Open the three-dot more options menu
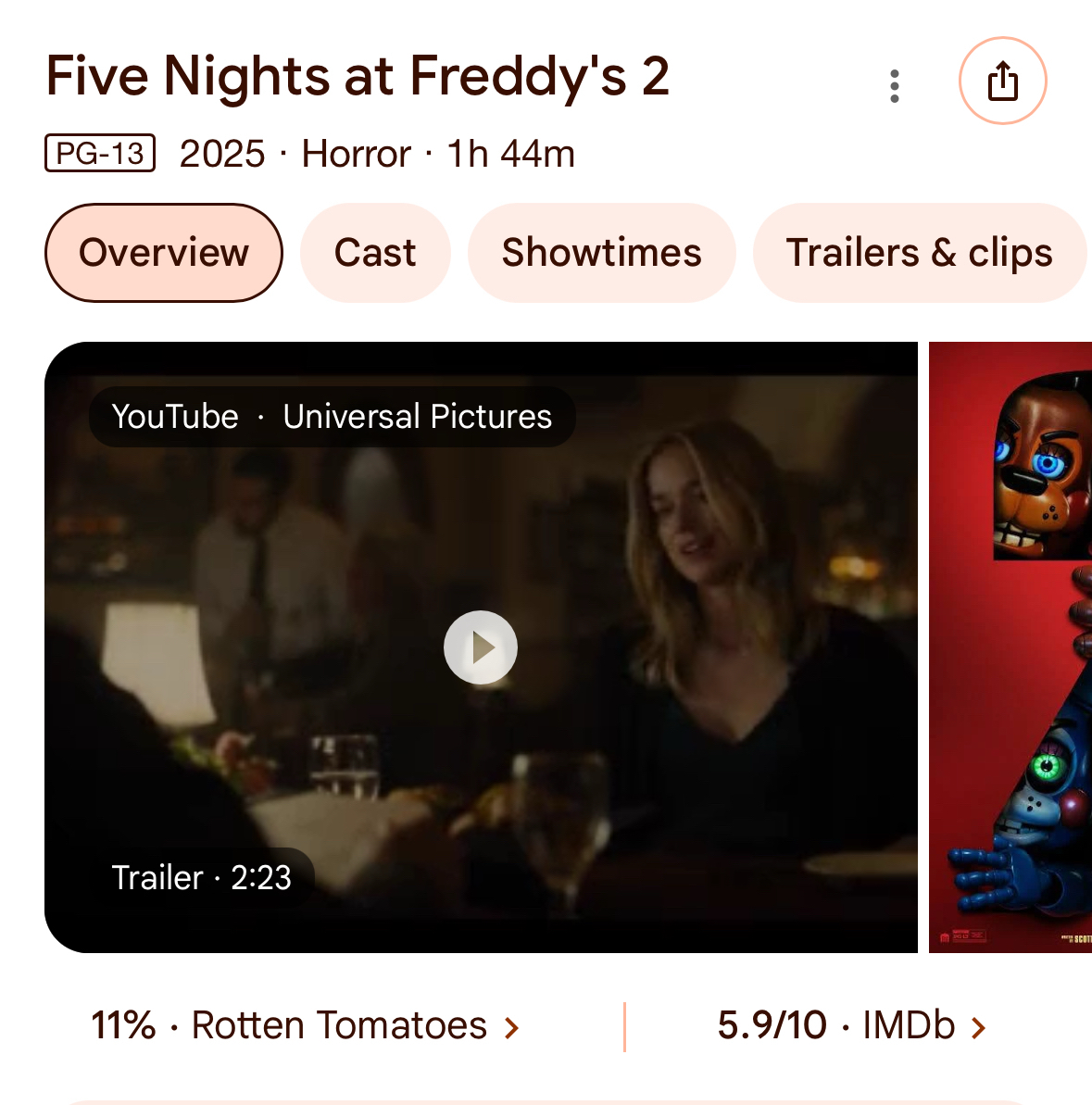The image size is (1092, 1105). [894, 85]
